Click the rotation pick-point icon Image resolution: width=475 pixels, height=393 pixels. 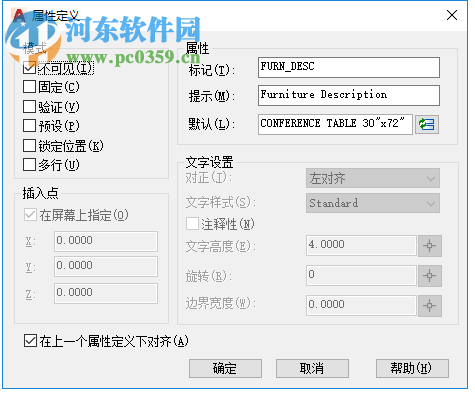[430, 276]
